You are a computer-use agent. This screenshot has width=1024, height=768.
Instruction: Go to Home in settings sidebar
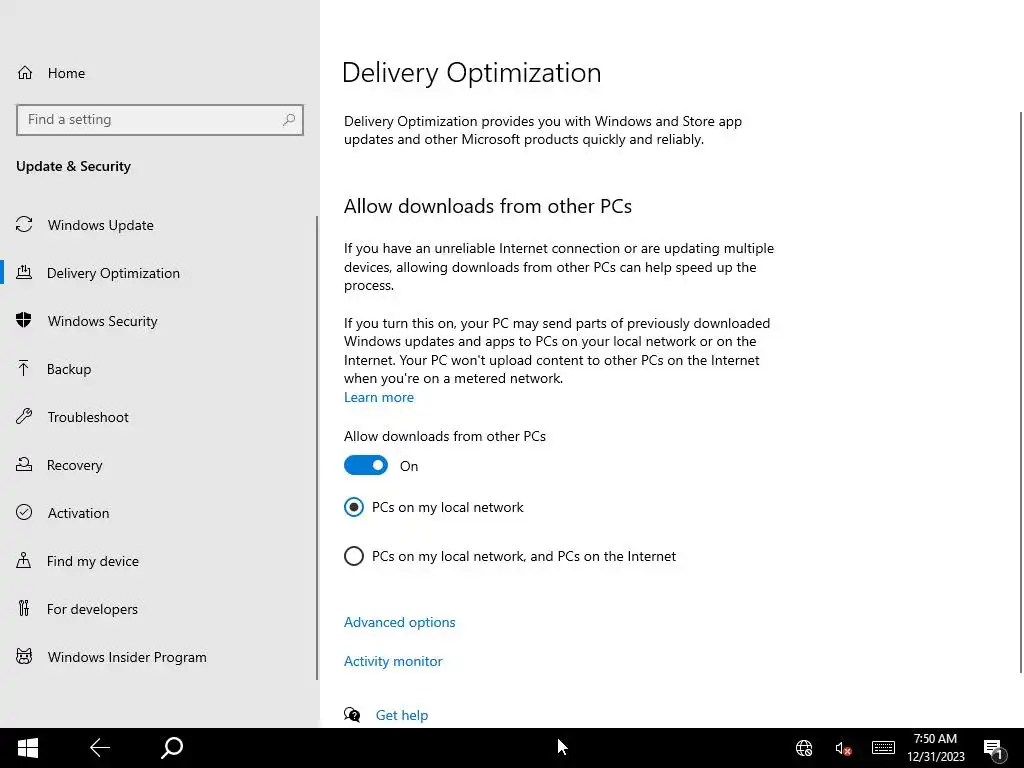pyautogui.click(x=160, y=72)
